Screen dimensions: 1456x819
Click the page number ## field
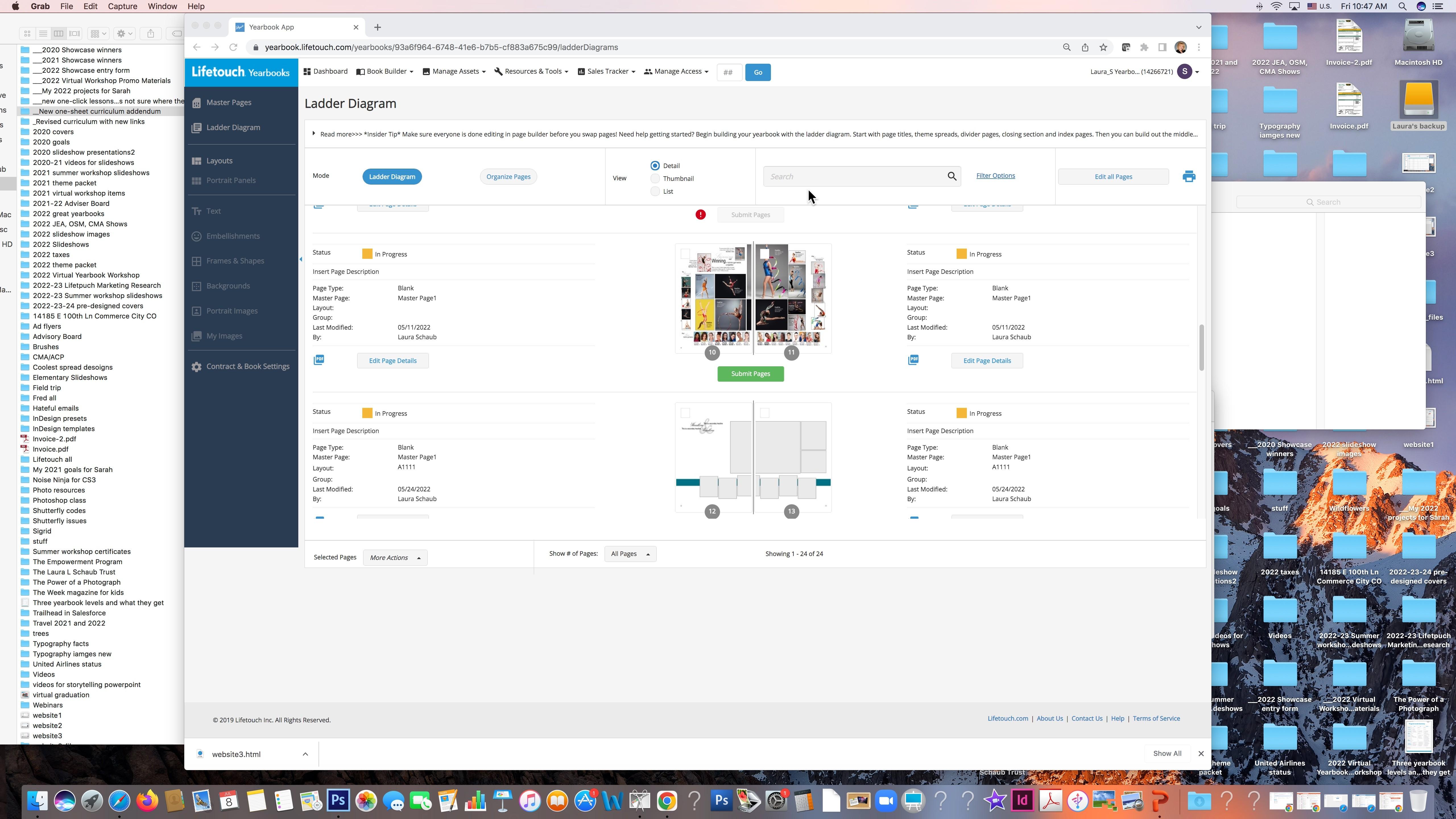pyautogui.click(x=729, y=72)
